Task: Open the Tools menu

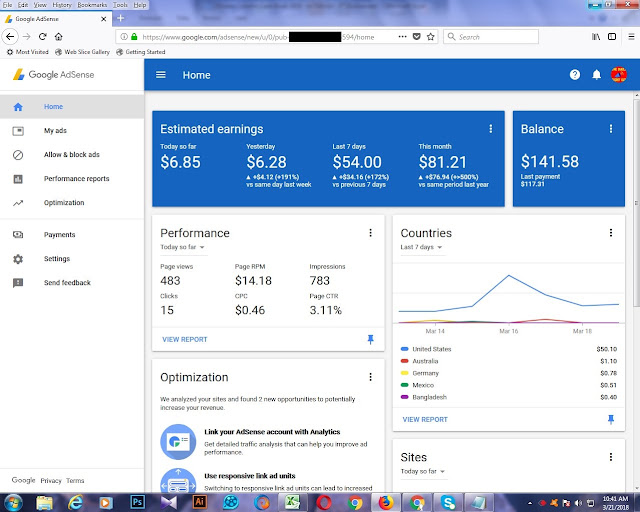Action: [120, 5]
